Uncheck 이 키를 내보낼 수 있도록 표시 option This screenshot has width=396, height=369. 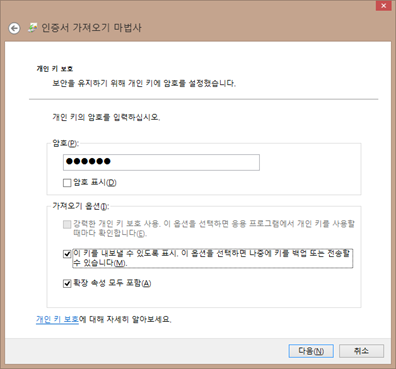click(67, 254)
